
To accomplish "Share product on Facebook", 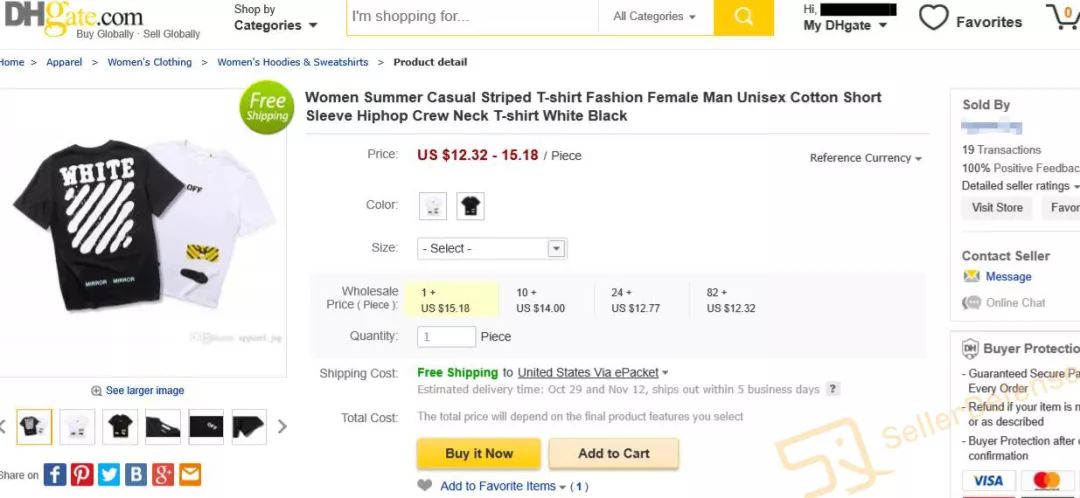I will click(55, 474).
